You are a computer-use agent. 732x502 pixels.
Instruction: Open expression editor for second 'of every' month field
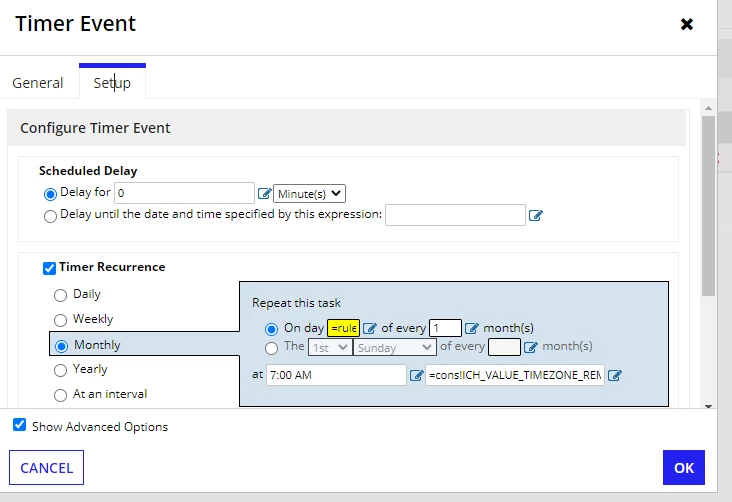[530, 347]
